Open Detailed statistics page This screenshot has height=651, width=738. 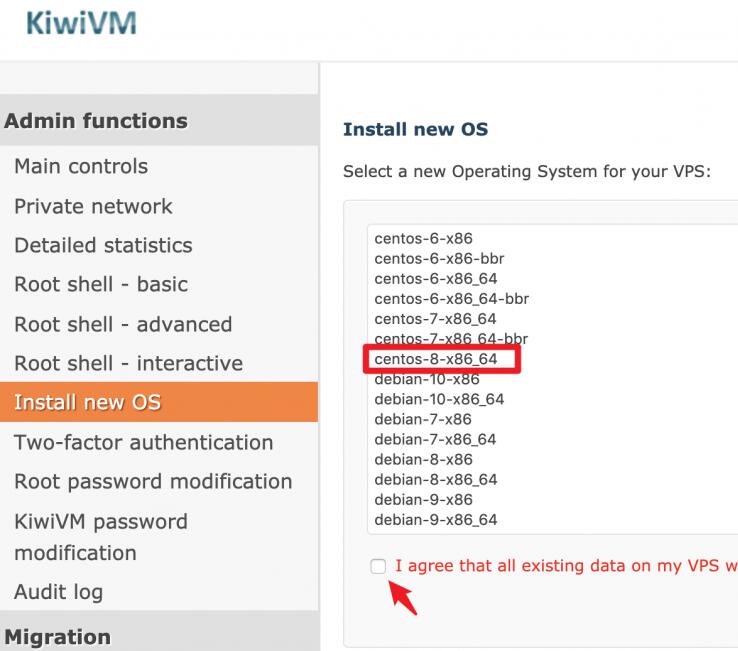[x=103, y=245]
